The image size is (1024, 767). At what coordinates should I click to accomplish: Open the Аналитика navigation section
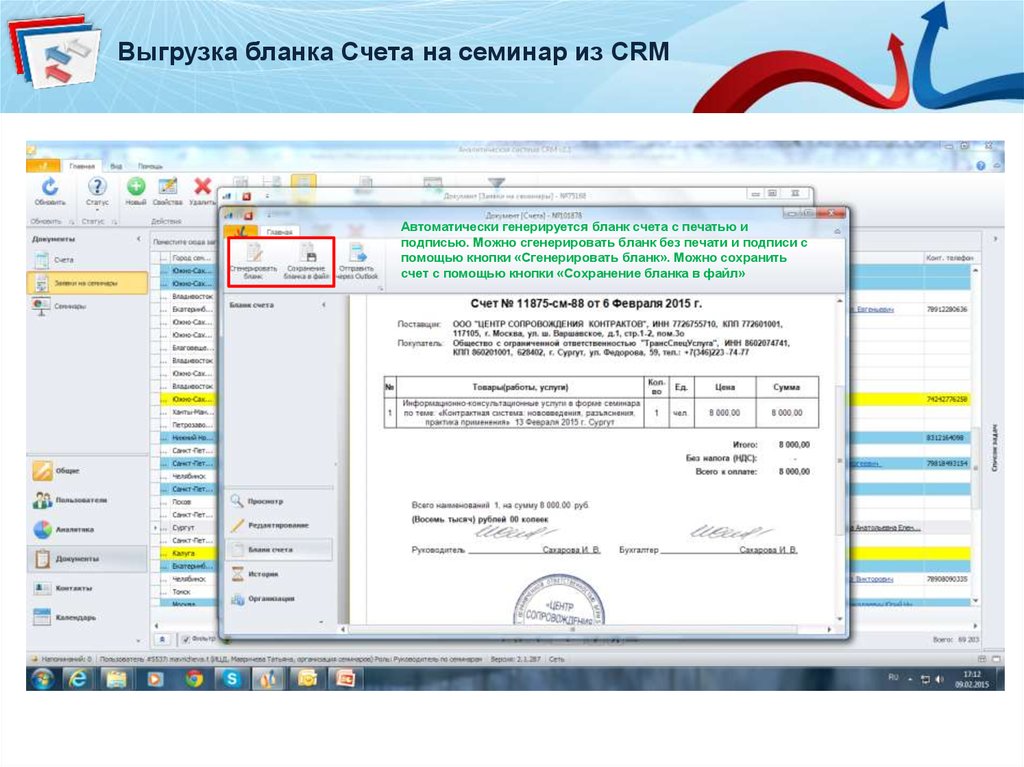coord(74,530)
